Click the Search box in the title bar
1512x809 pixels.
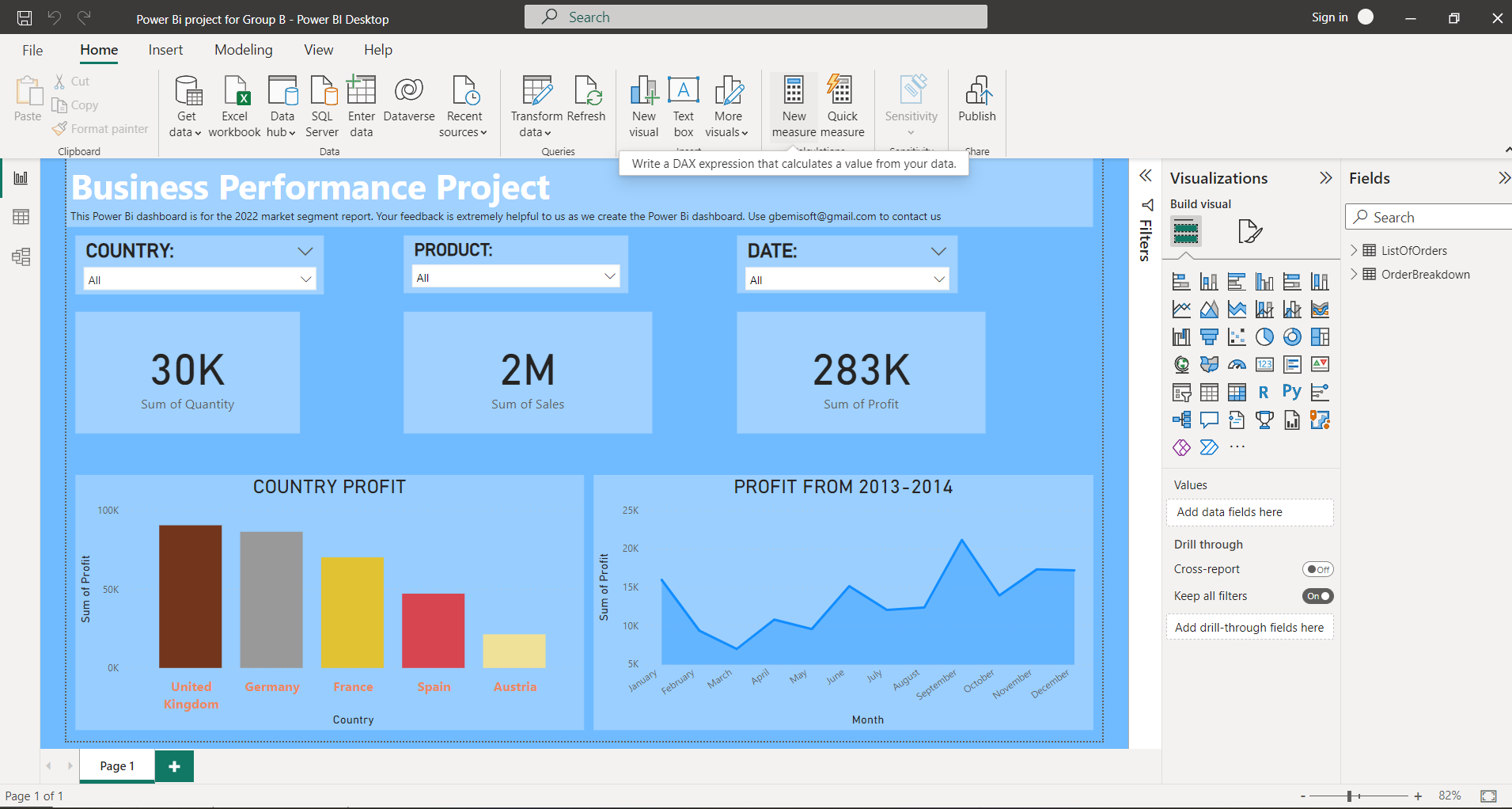click(755, 16)
